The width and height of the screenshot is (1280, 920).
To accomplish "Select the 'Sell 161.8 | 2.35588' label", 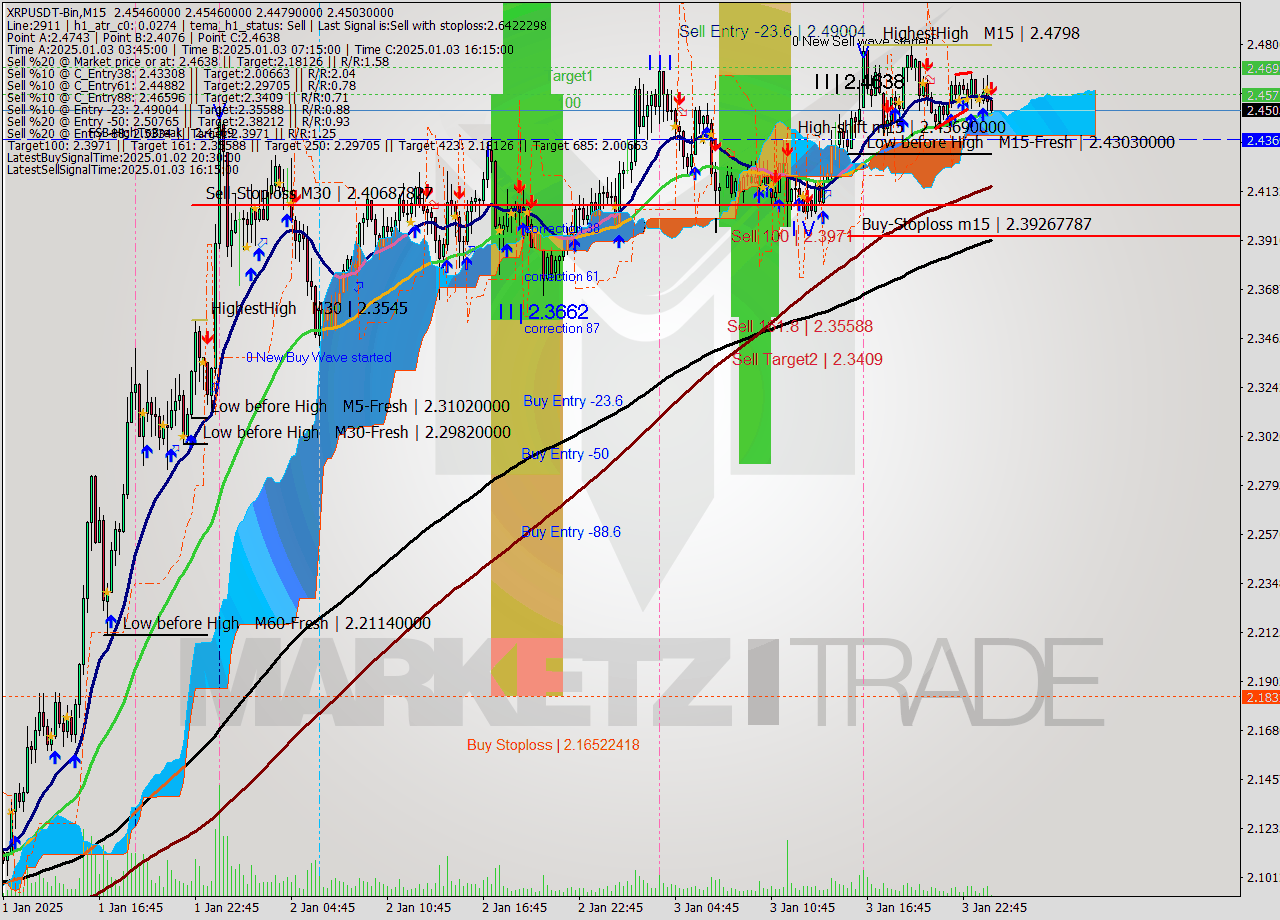I will tap(800, 326).
